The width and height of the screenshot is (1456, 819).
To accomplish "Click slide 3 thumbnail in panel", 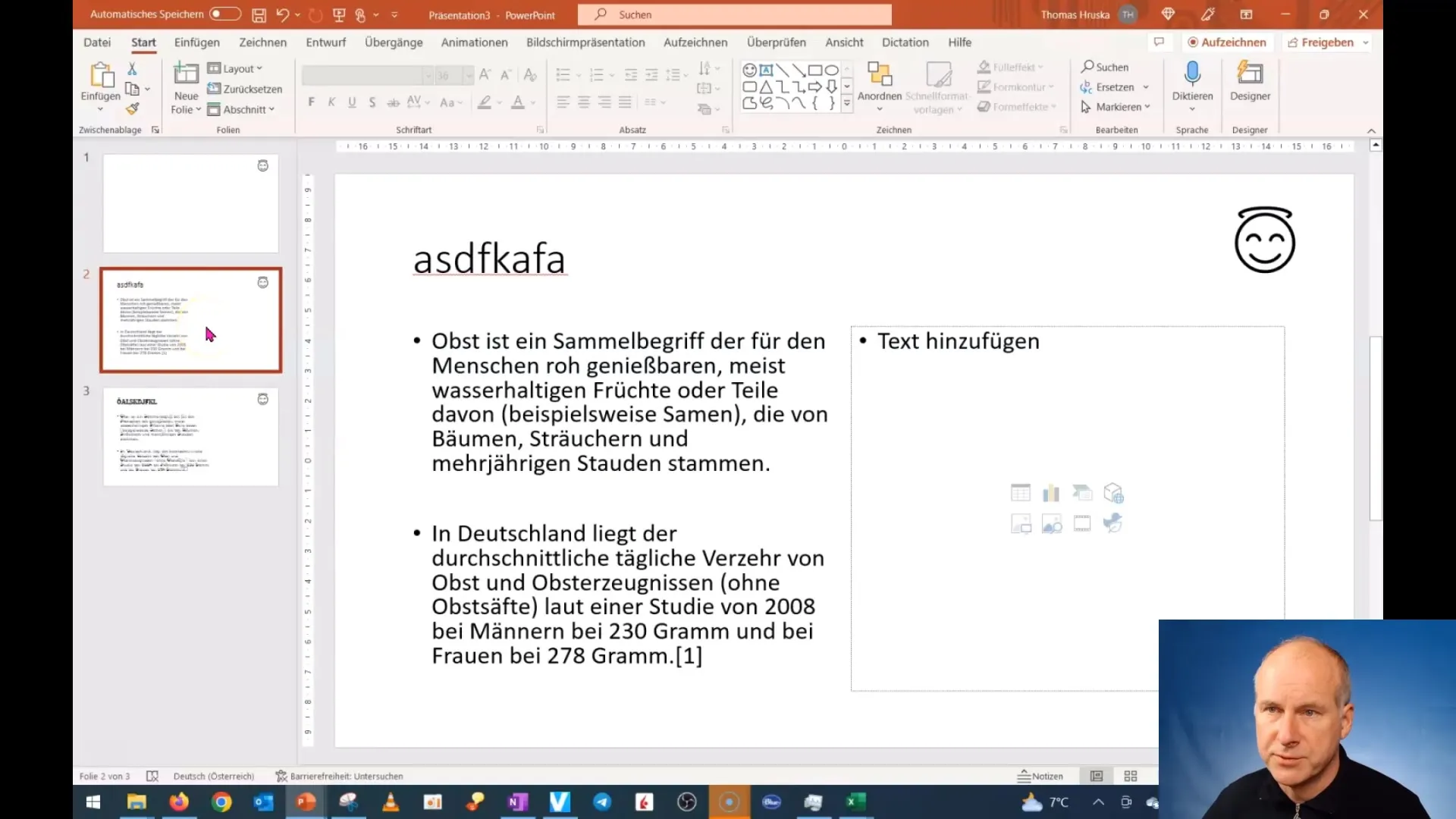I will [190, 436].
